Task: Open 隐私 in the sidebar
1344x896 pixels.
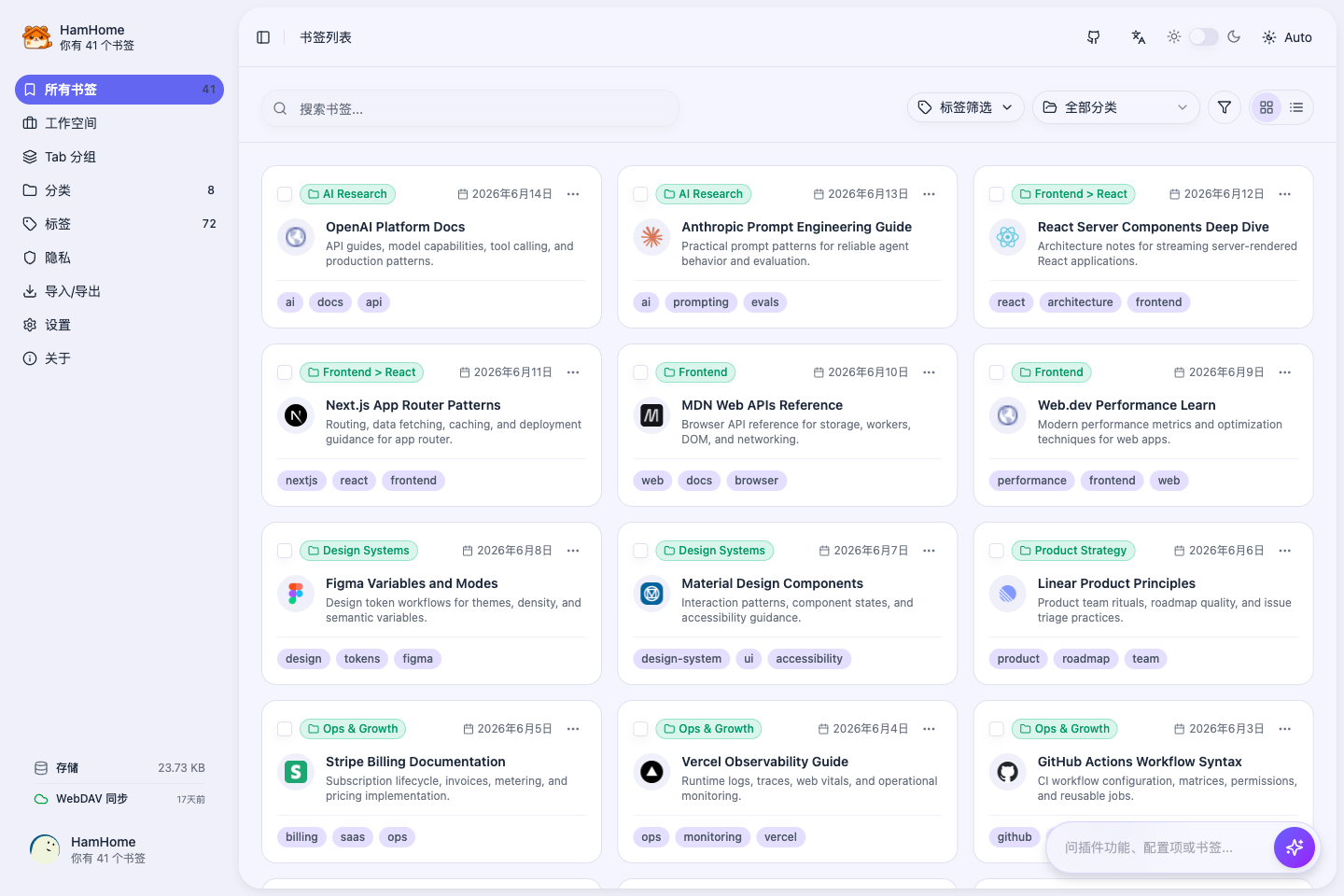Action: pyautogui.click(x=119, y=258)
